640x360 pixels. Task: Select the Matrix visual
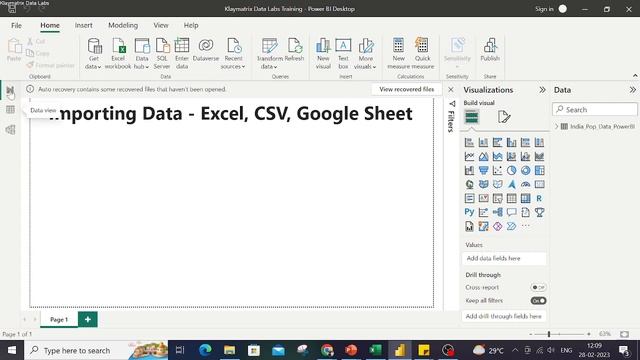click(x=525, y=198)
